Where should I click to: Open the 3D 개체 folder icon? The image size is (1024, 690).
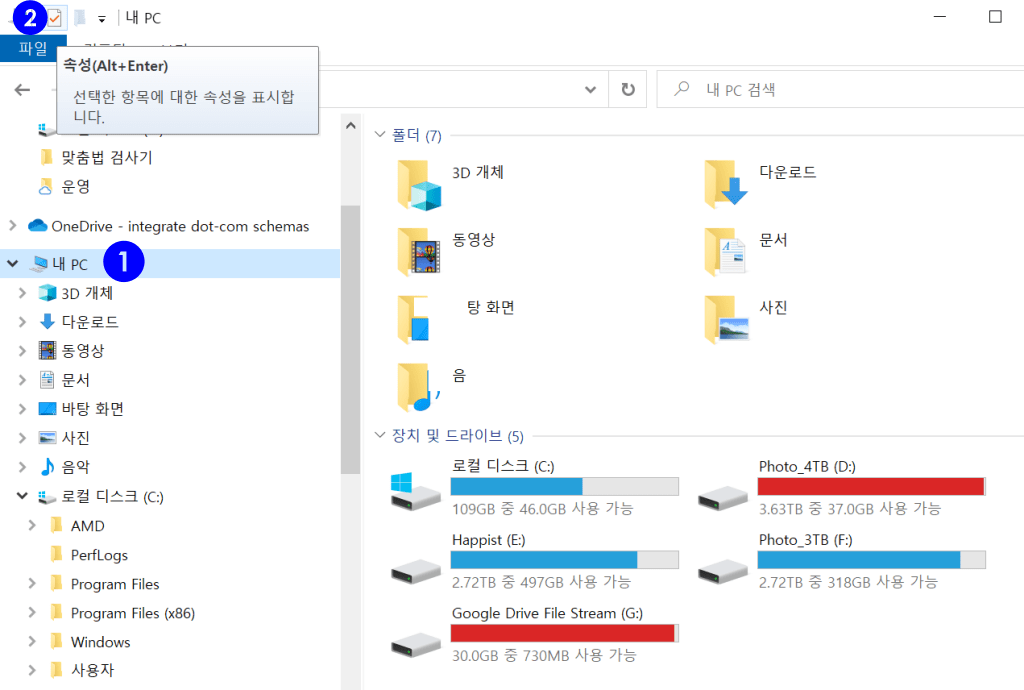419,187
